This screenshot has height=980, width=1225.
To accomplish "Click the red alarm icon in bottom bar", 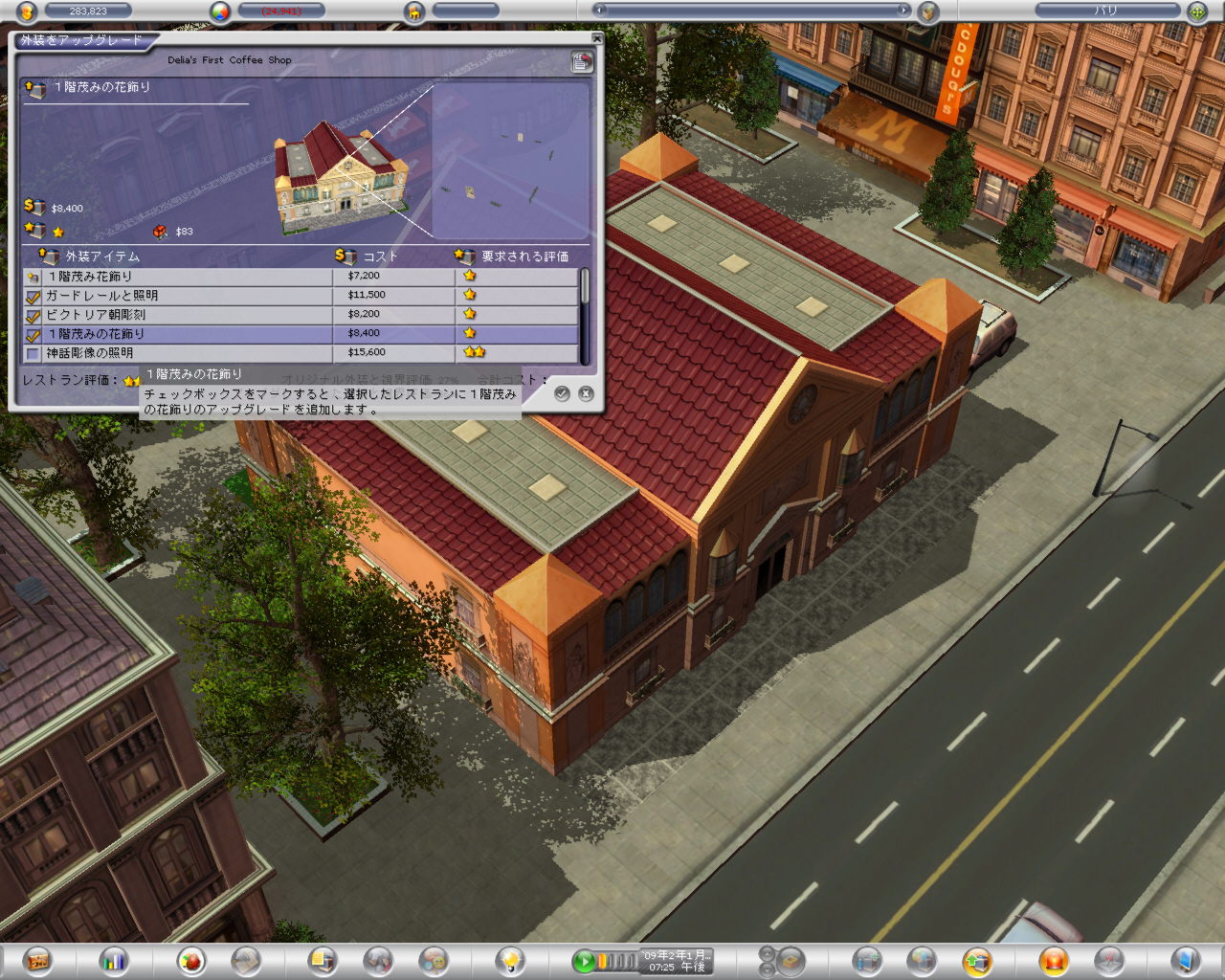I will pyautogui.click(x=1054, y=960).
